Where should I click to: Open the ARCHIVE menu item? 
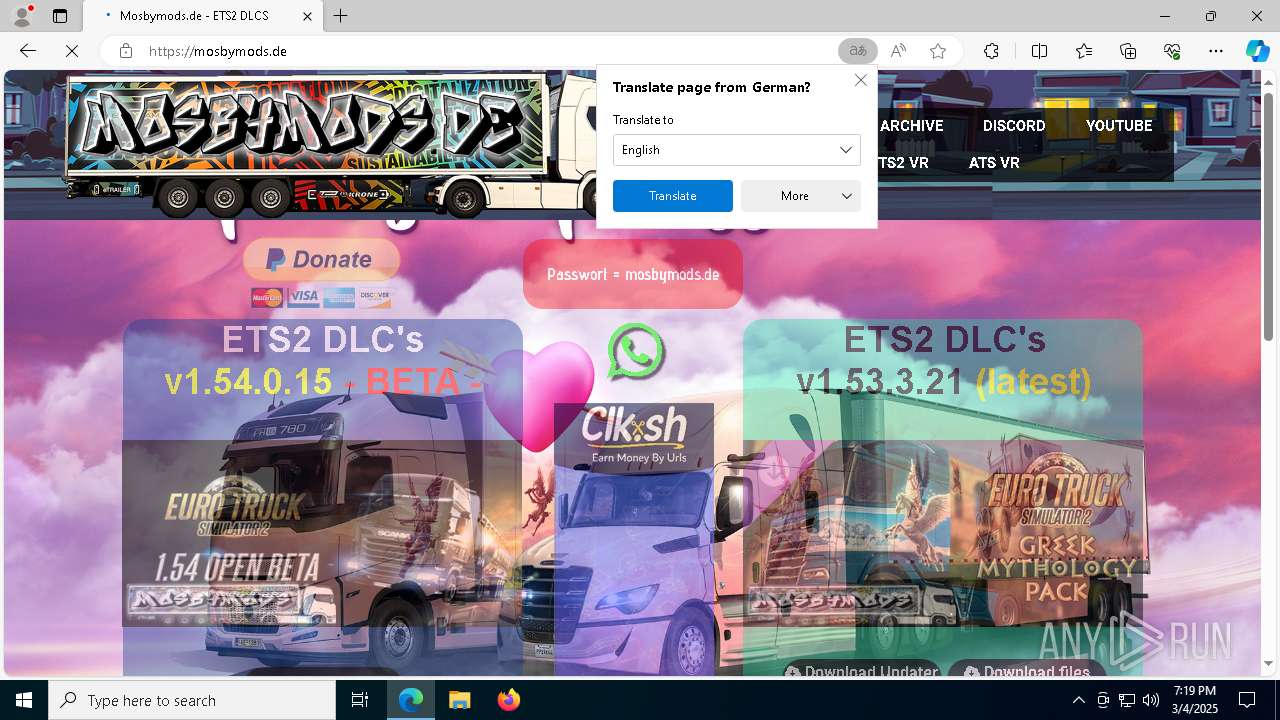coord(911,126)
